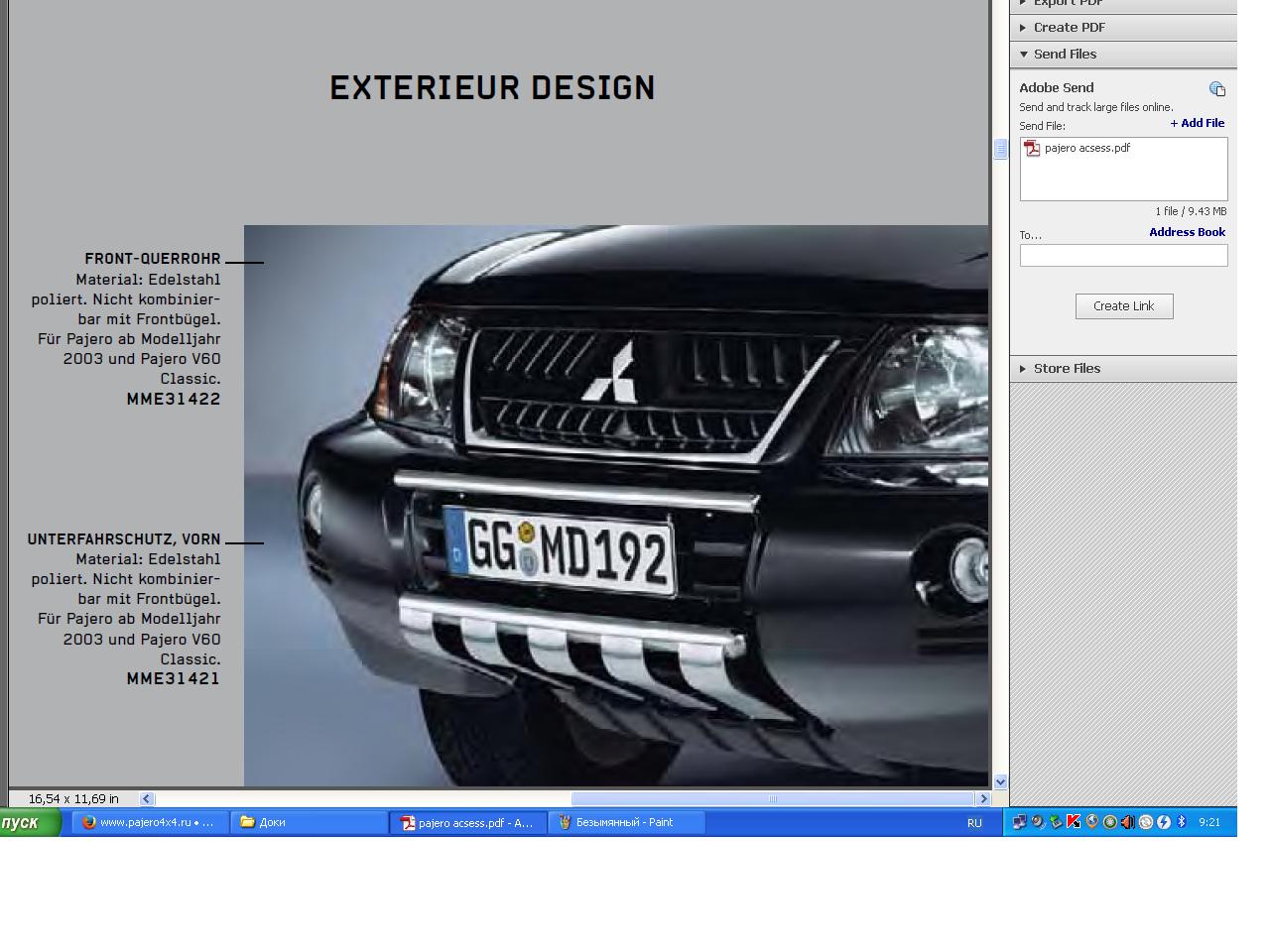Open the Доки folder taskbar window

(x=309, y=822)
